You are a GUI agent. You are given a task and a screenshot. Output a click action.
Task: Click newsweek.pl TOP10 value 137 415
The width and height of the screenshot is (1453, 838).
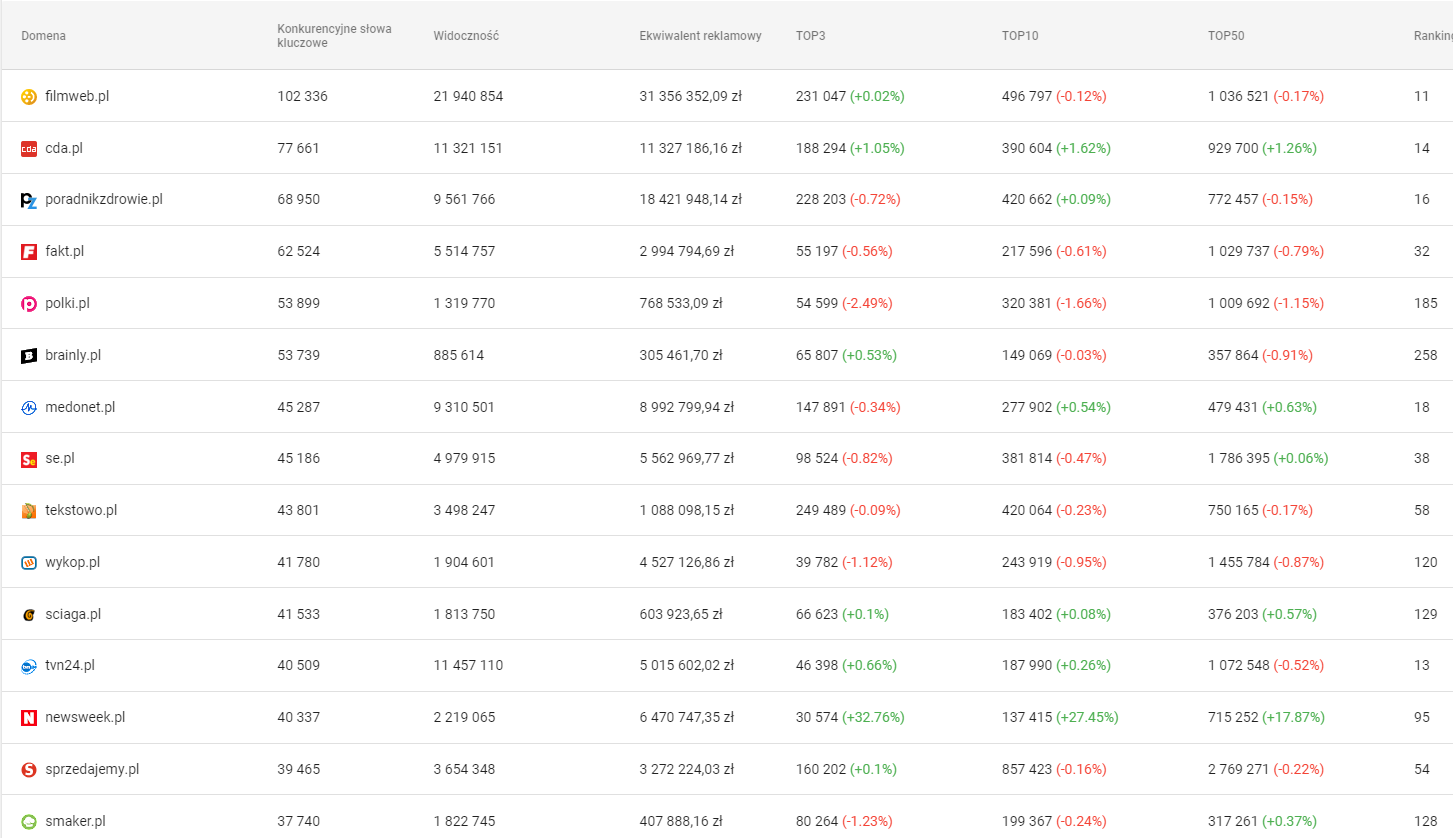tap(1027, 717)
